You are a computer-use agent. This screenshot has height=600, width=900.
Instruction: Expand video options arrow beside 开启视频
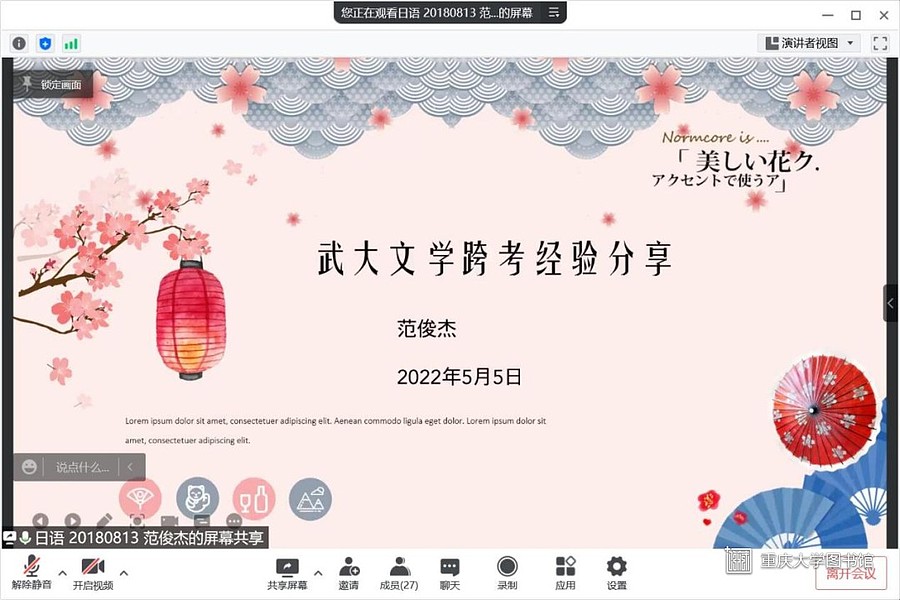tap(124, 573)
